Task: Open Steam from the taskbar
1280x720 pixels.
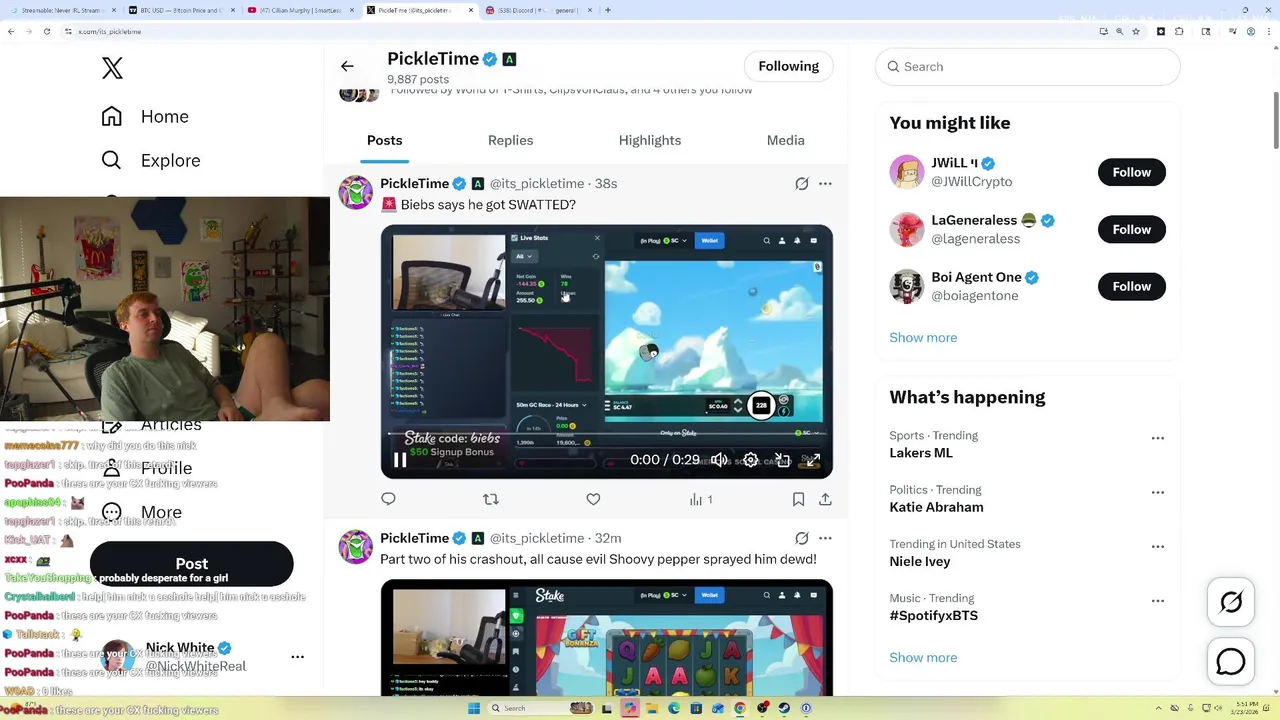Action: coord(784,708)
